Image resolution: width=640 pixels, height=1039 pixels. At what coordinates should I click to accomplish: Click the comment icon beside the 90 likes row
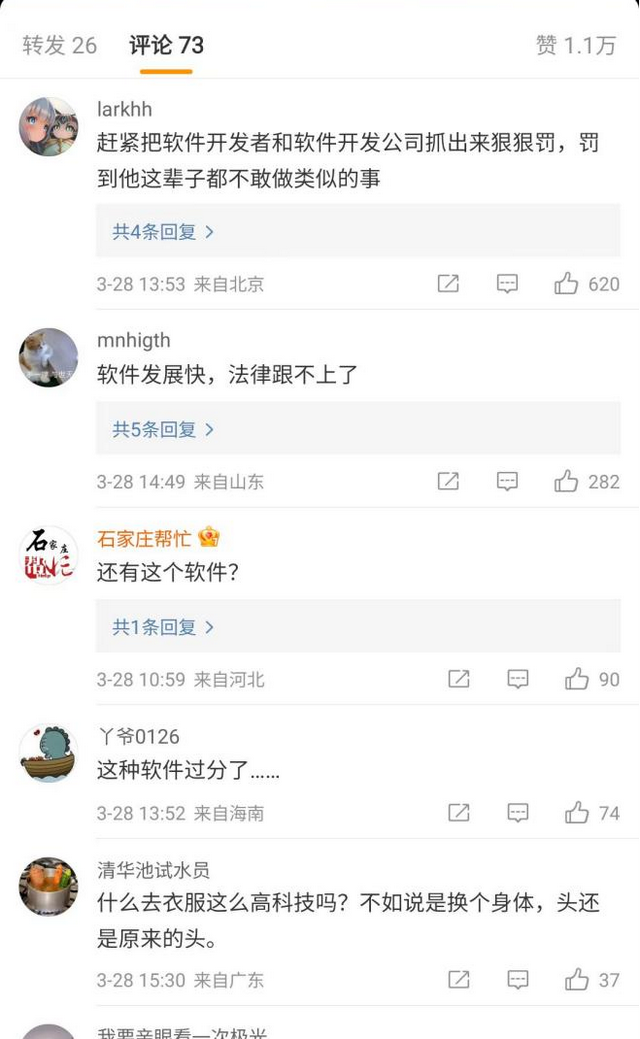click(517, 679)
